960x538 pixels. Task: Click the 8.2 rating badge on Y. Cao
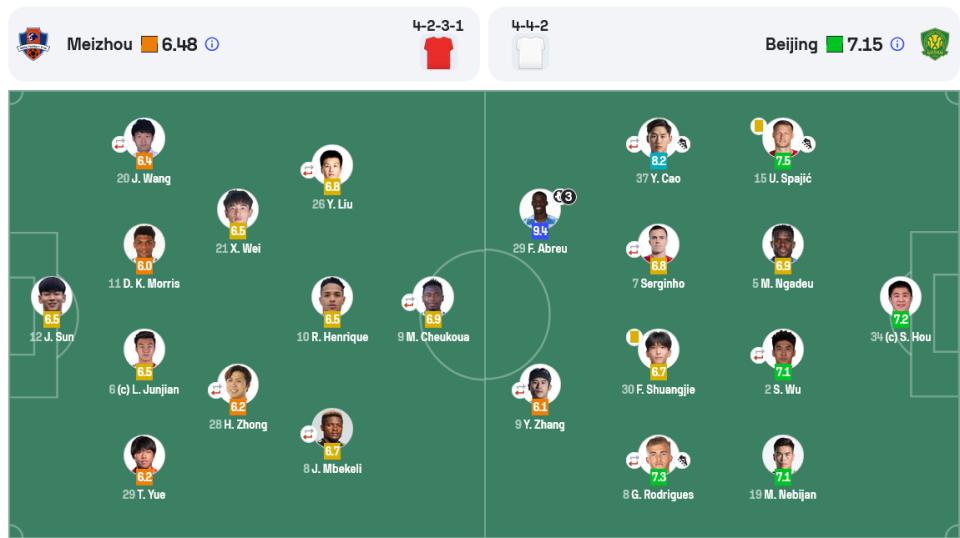point(658,161)
